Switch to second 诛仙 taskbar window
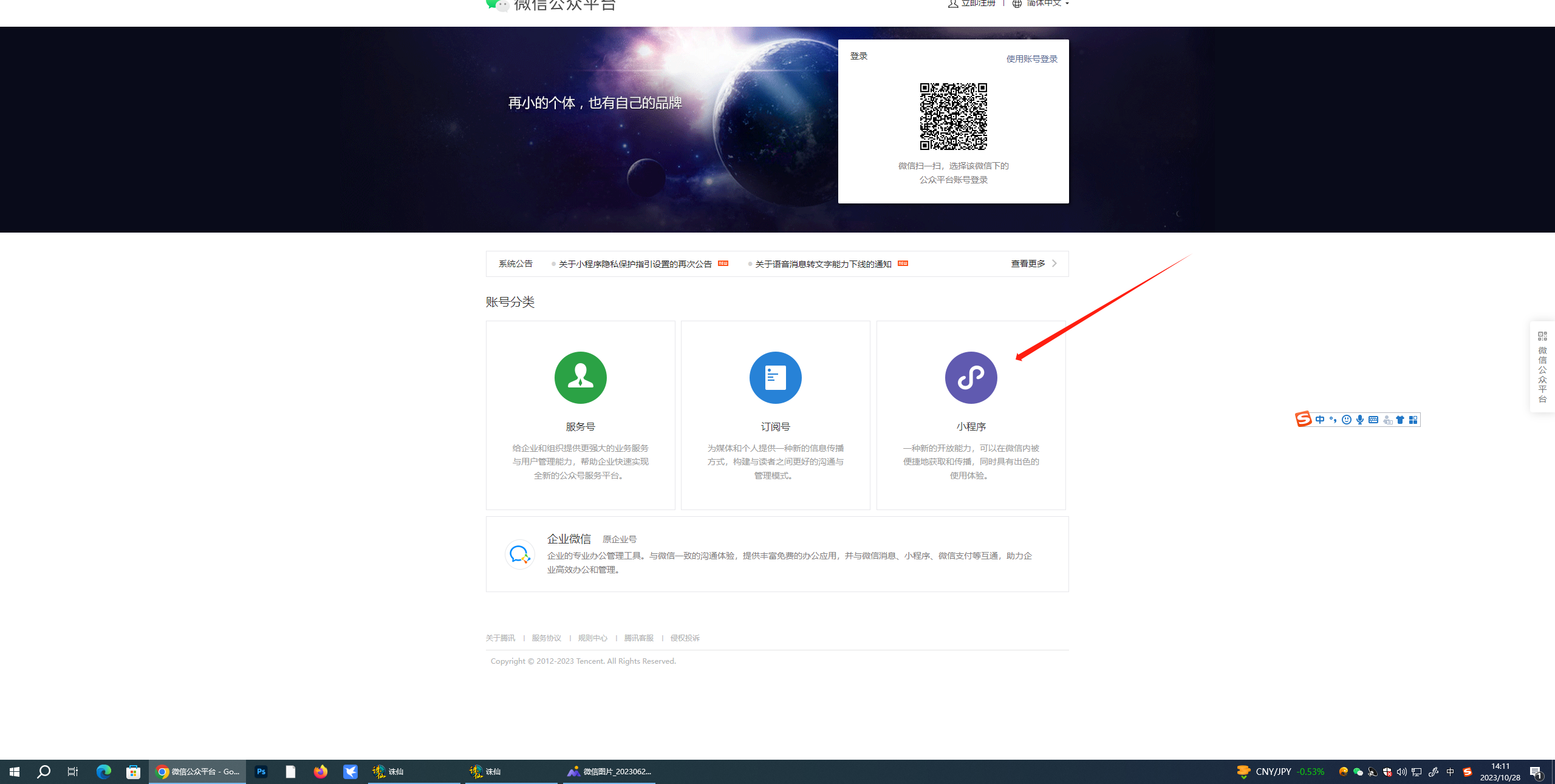The width and height of the screenshot is (1555, 784). coord(511,771)
